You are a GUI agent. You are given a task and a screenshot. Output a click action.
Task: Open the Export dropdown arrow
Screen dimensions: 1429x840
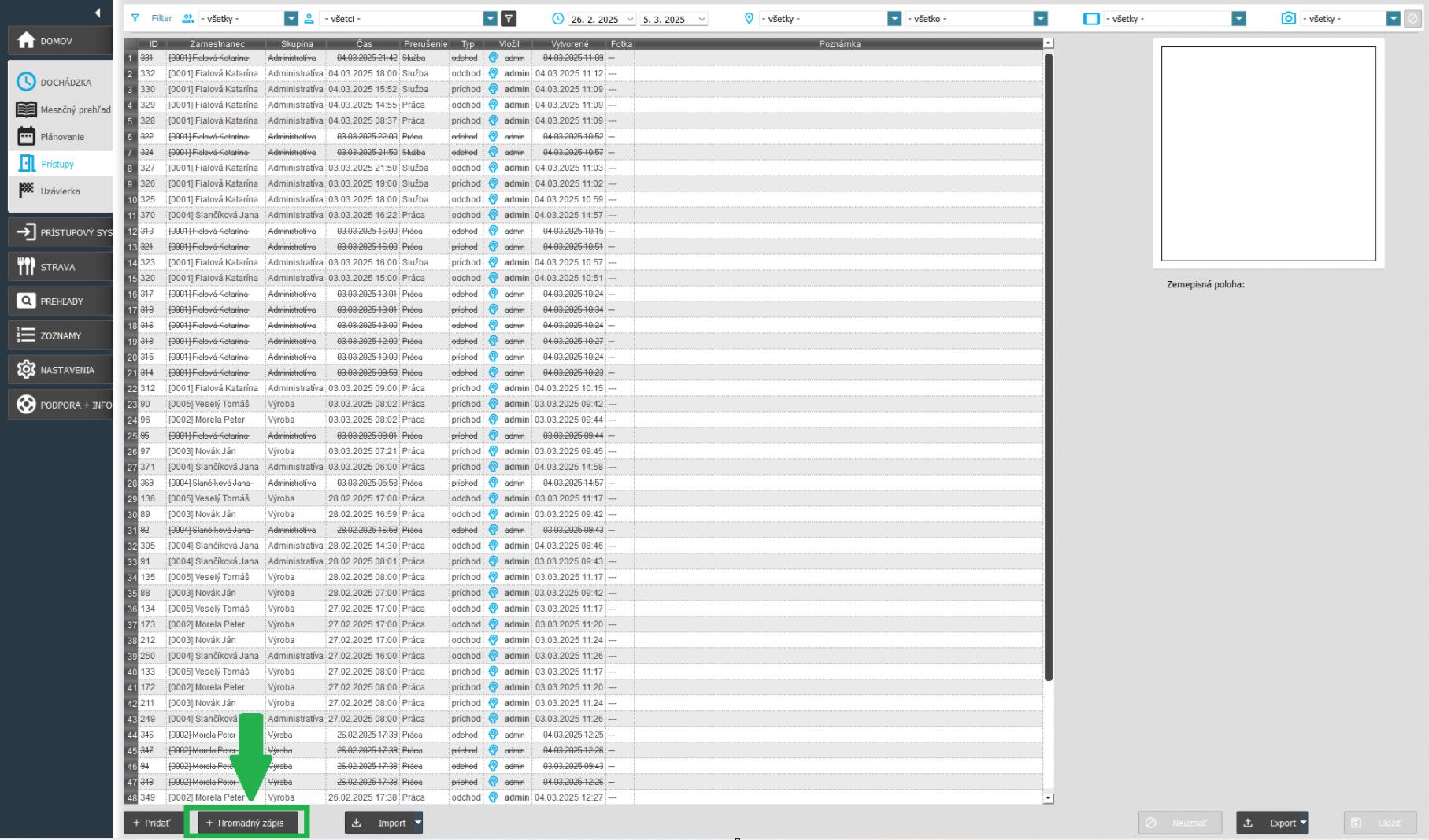[x=1303, y=823]
